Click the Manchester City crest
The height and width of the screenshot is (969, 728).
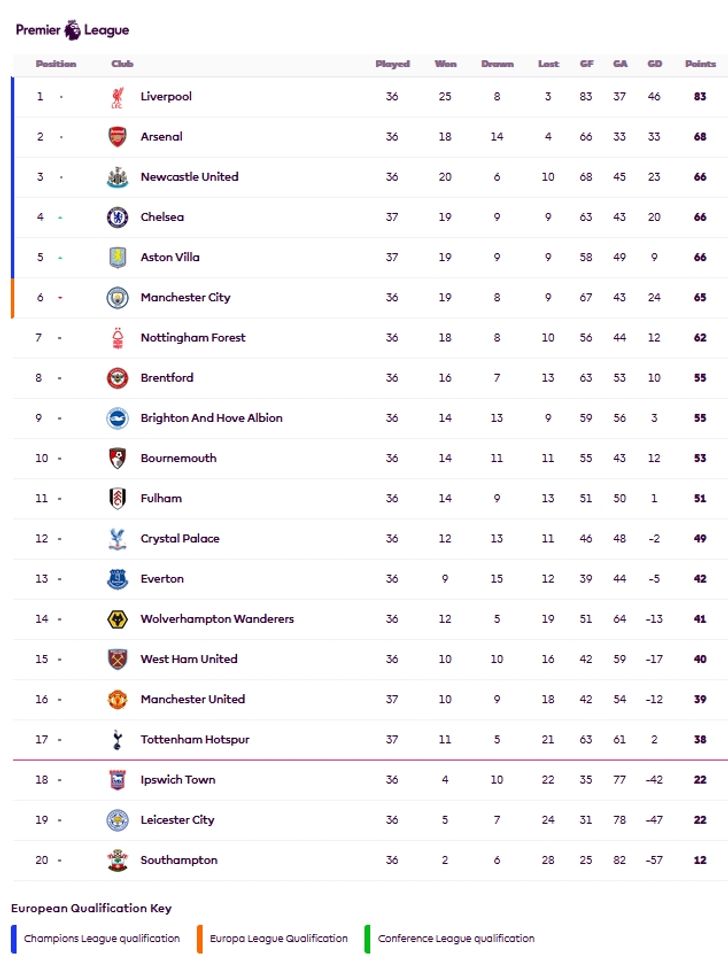(x=117, y=298)
